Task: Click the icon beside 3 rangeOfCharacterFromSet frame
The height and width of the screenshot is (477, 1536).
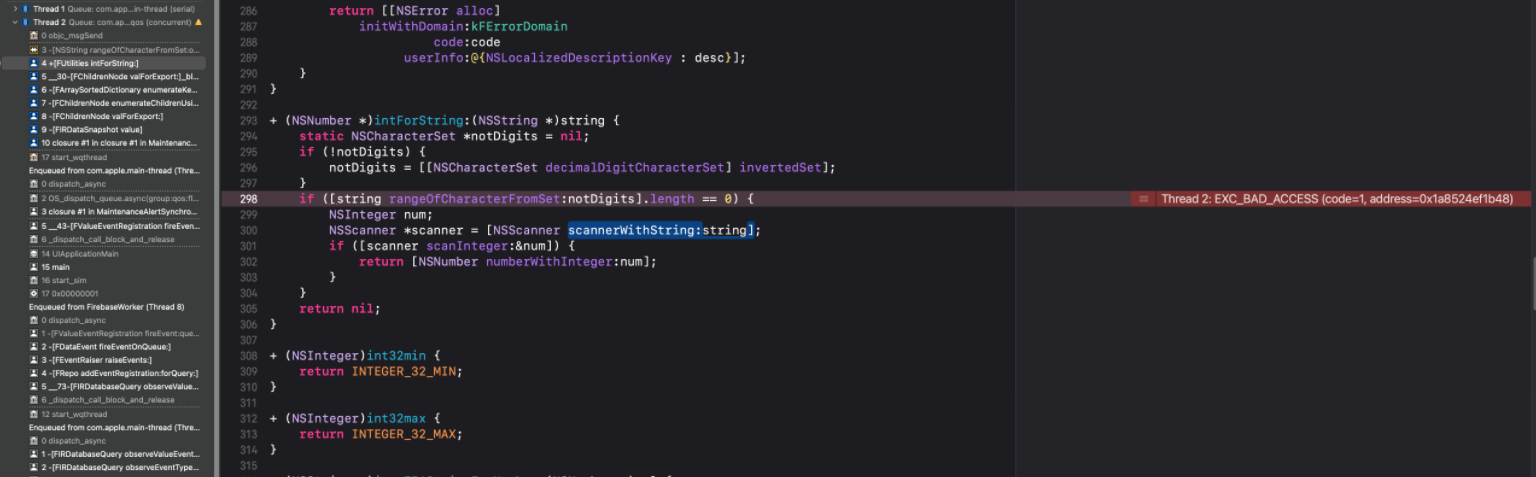Action: click(x=34, y=49)
